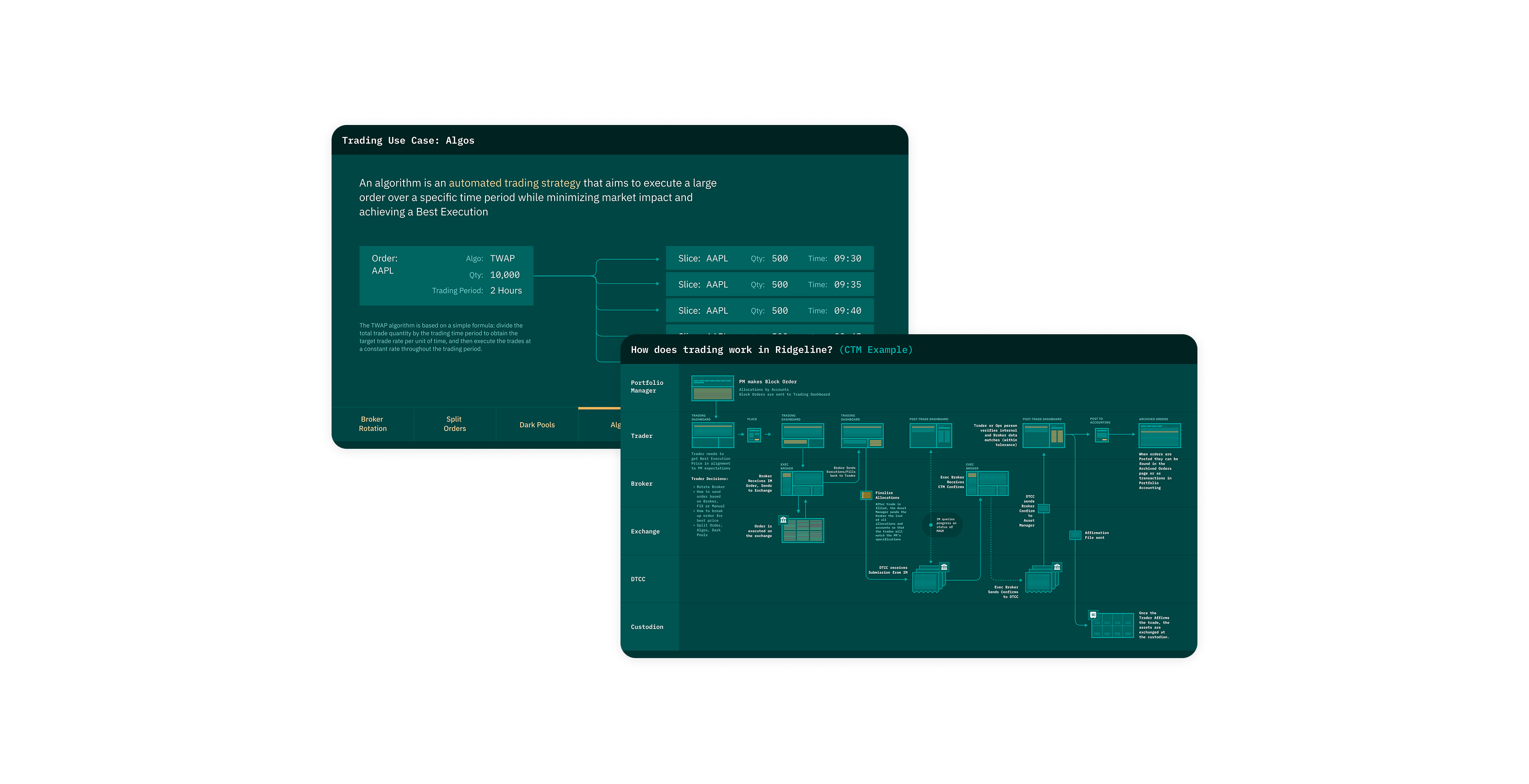Click the bank icon on the exchange order book
This screenshot has width=1529, height=784.
pyautogui.click(x=783, y=520)
